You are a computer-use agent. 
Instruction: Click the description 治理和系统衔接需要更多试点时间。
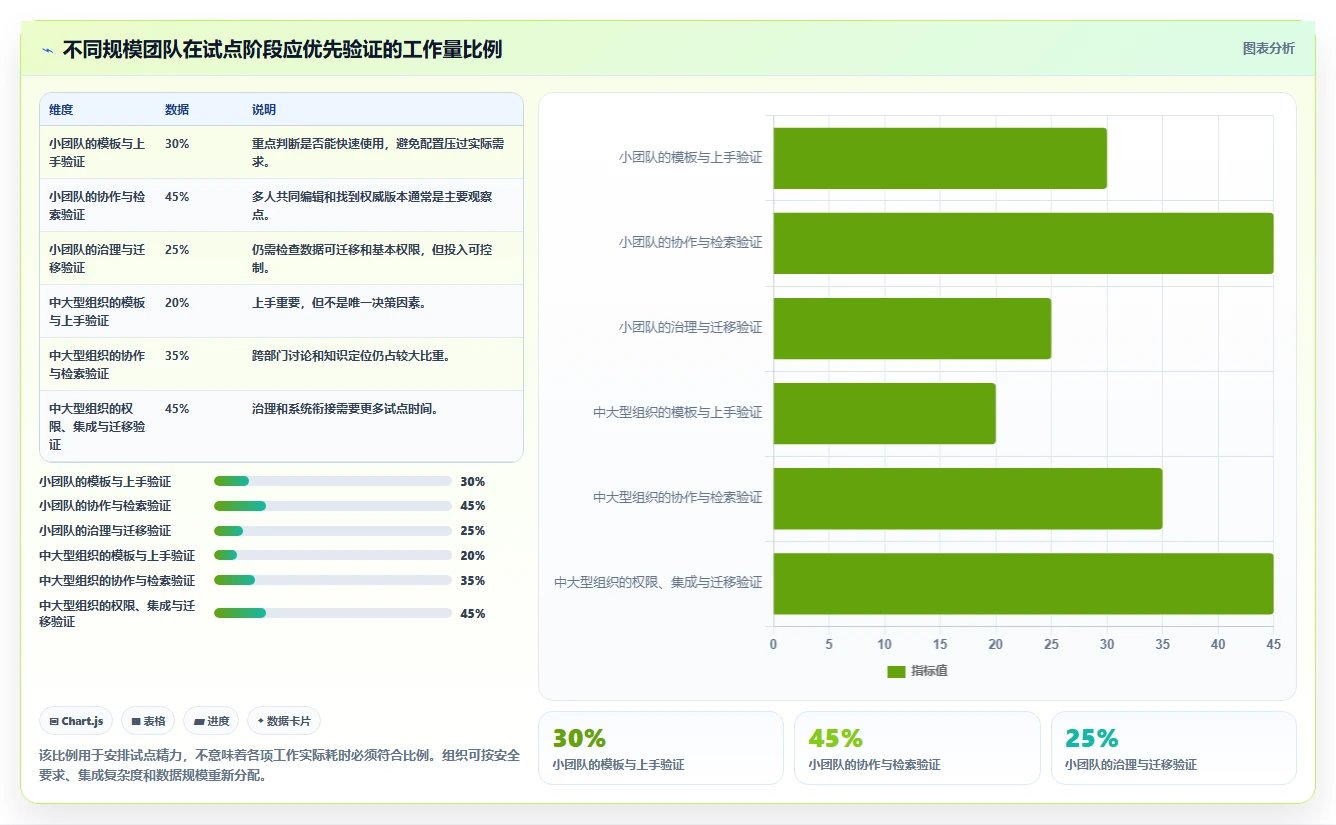point(345,409)
